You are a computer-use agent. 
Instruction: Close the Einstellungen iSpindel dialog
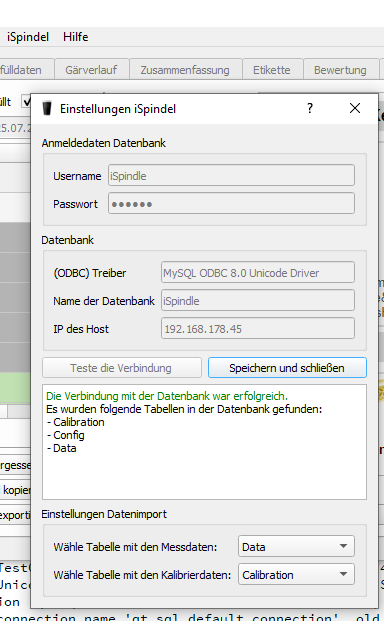tap(355, 108)
